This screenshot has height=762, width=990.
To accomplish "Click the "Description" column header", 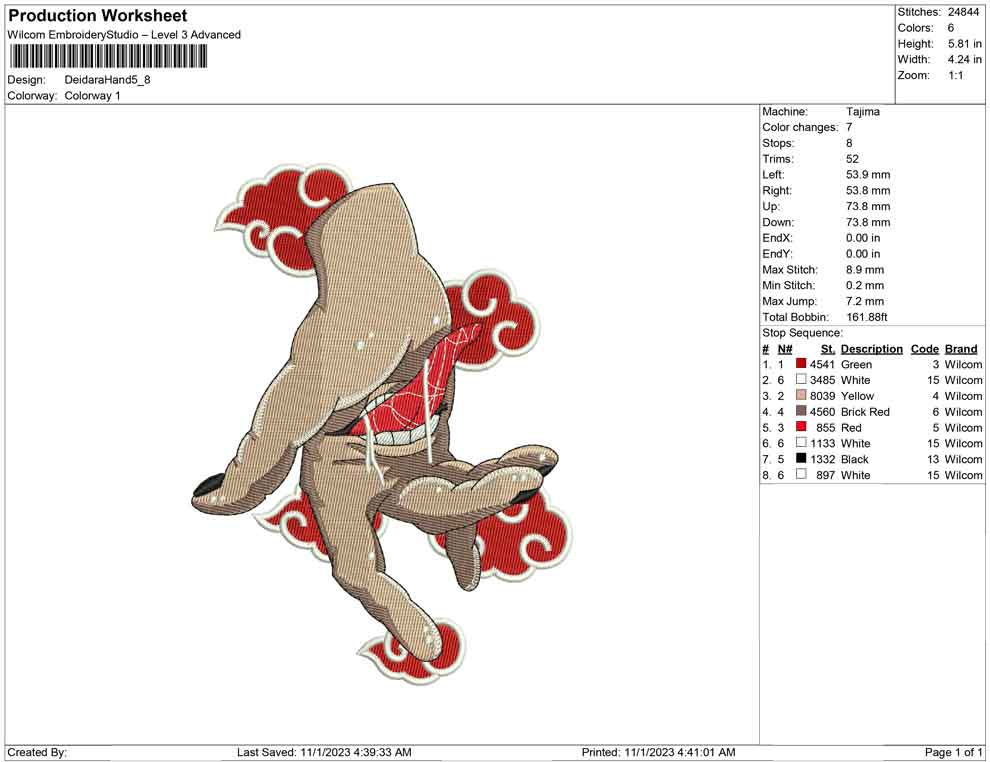I will pyautogui.click(x=872, y=349).
